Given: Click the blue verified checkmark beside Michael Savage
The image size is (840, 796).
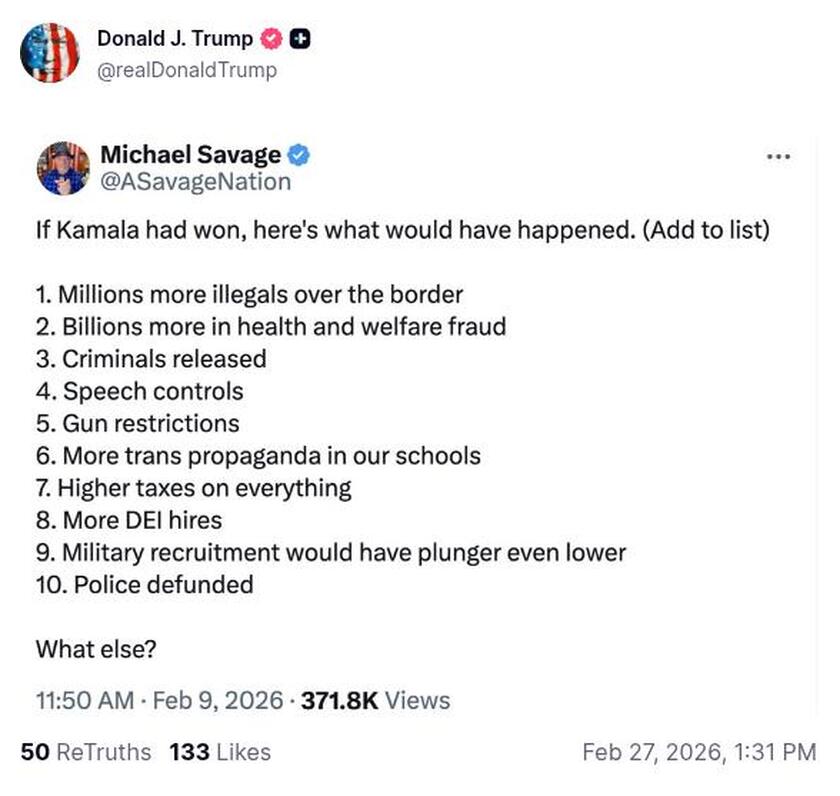Looking at the screenshot, I should pos(297,155).
